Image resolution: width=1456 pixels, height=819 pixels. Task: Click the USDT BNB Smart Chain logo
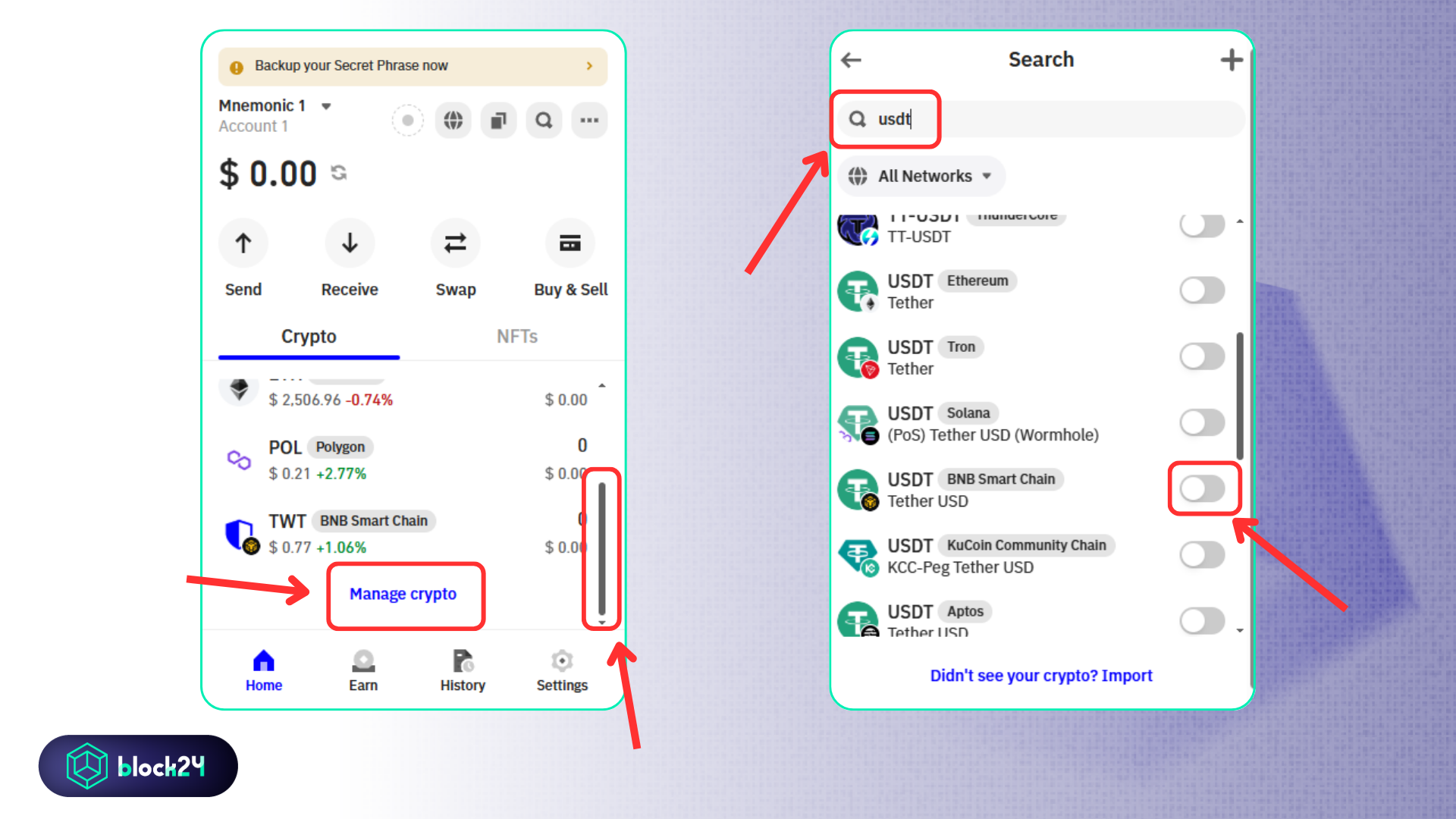point(858,489)
